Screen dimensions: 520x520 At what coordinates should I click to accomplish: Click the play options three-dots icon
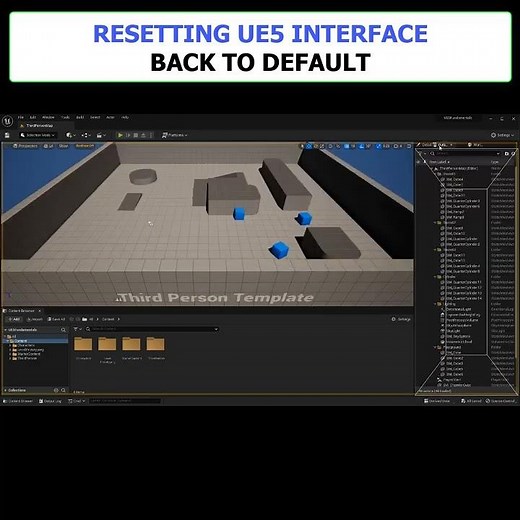point(151,135)
